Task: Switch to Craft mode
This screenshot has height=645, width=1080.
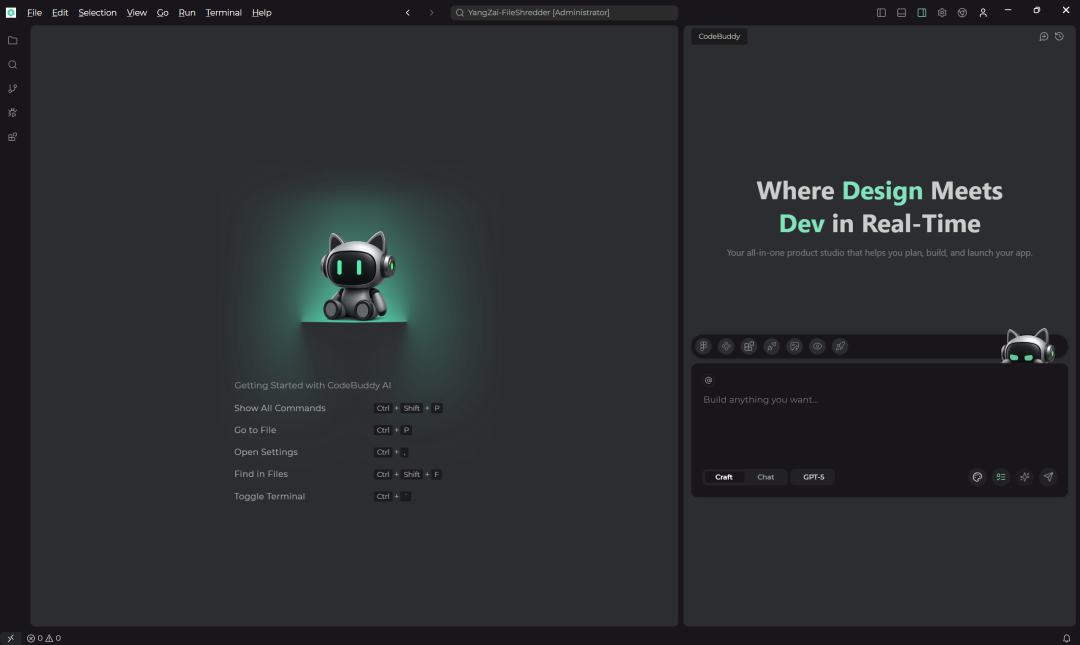Action: [x=724, y=477]
